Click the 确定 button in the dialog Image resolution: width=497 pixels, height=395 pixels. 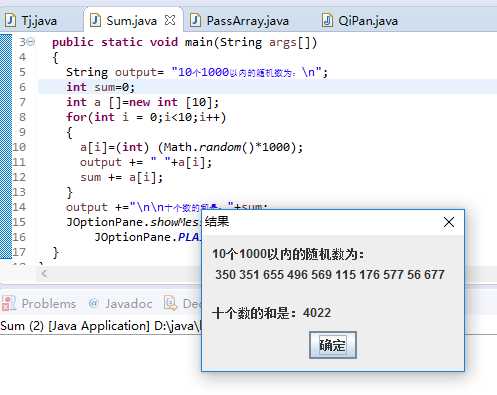pyautogui.click(x=333, y=345)
